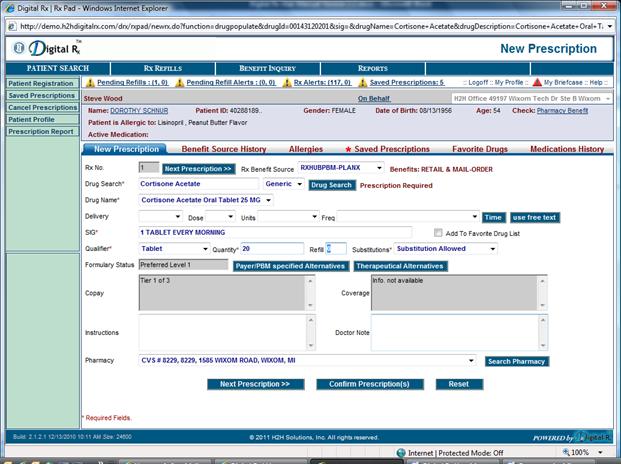Check Add To Favorite Drug List

coord(438,232)
